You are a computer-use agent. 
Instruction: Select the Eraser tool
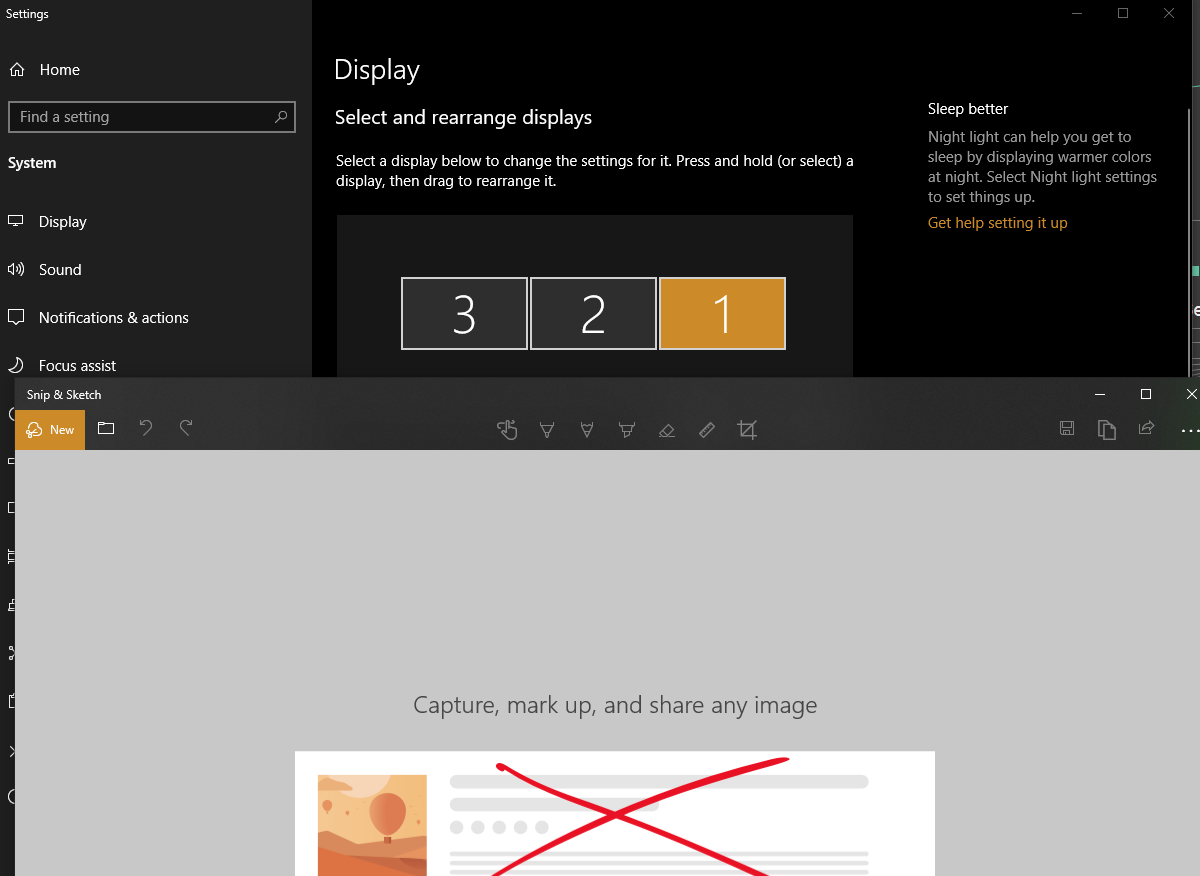[x=667, y=430]
